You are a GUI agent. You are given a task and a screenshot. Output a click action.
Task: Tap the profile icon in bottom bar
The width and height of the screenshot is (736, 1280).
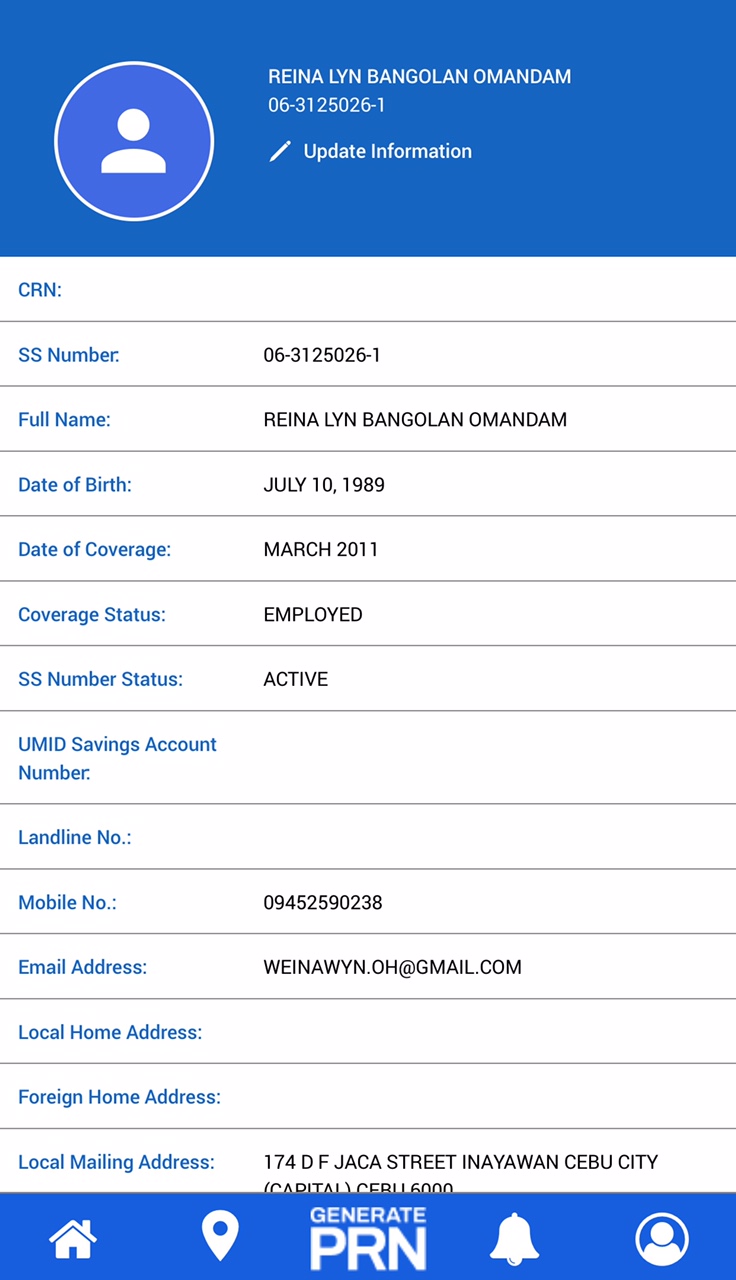tap(662, 1239)
